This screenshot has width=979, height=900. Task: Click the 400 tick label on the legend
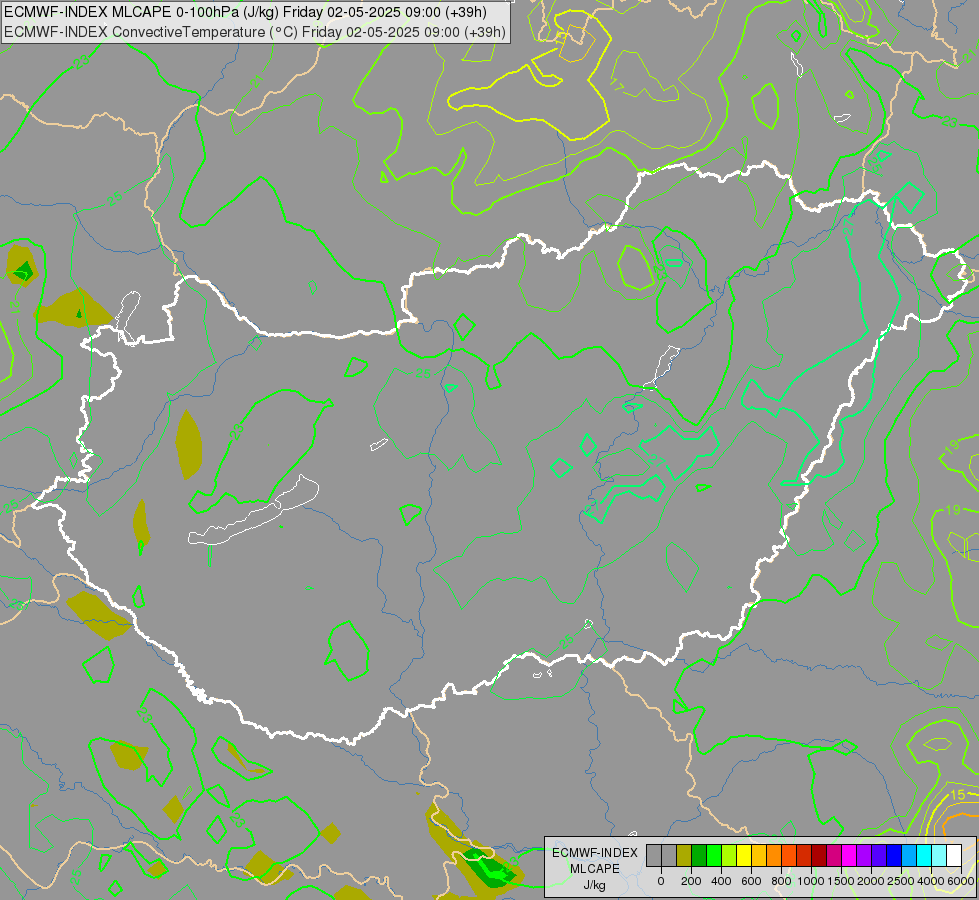pyautogui.click(x=721, y=881)
